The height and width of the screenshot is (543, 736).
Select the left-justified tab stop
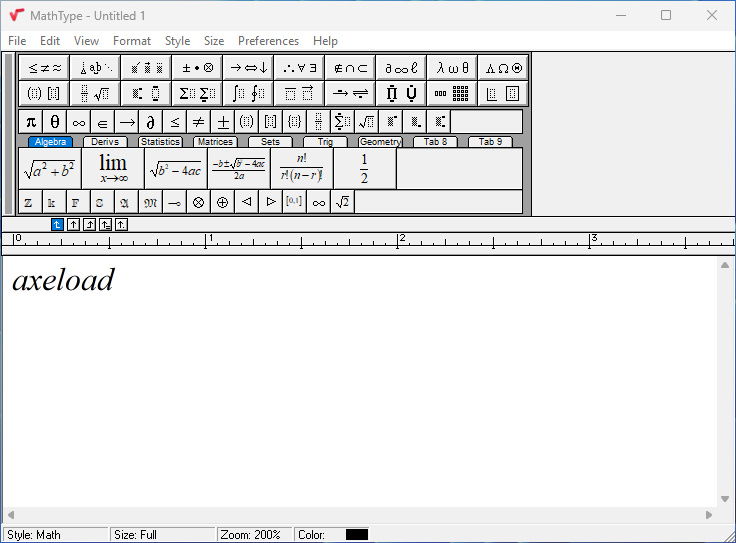point(57,225)
